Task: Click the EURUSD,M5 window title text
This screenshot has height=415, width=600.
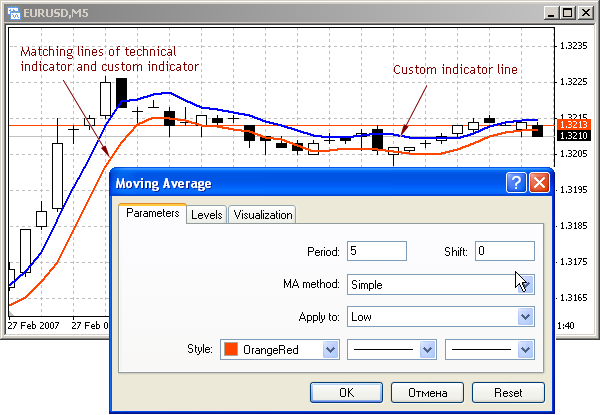Action: tap(55, 13)
